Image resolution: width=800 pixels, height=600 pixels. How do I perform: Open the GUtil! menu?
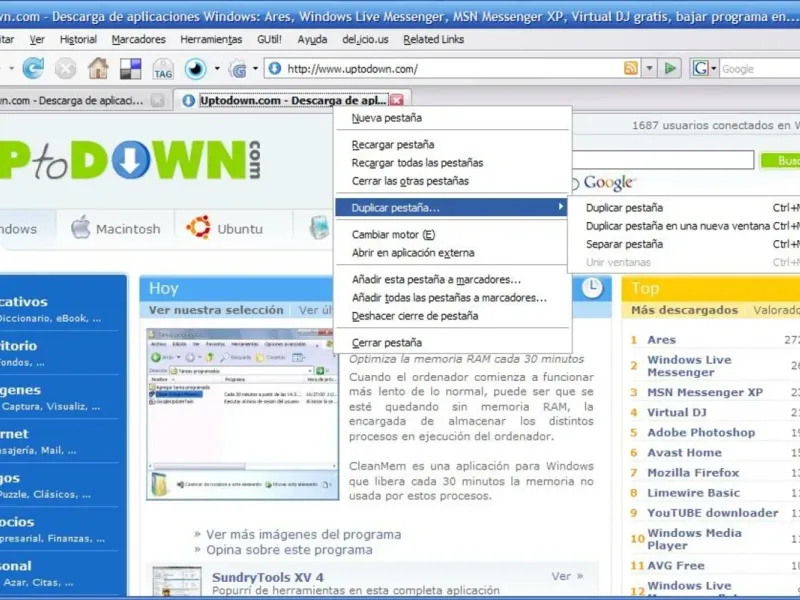coord(269,39)
